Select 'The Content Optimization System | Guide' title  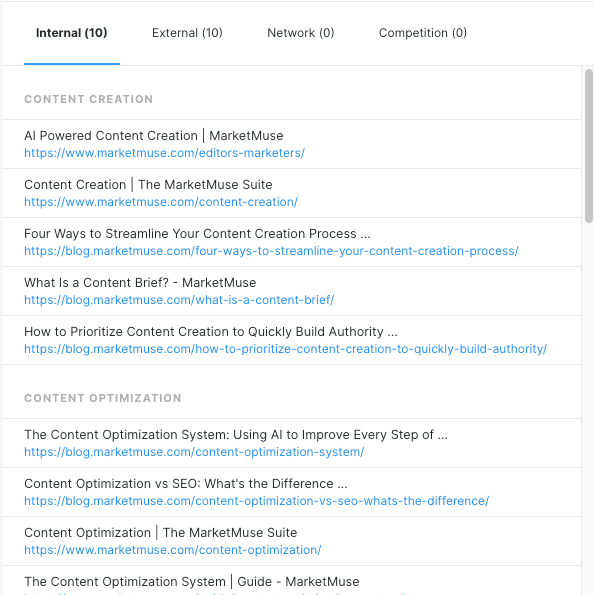pos(192,582)
